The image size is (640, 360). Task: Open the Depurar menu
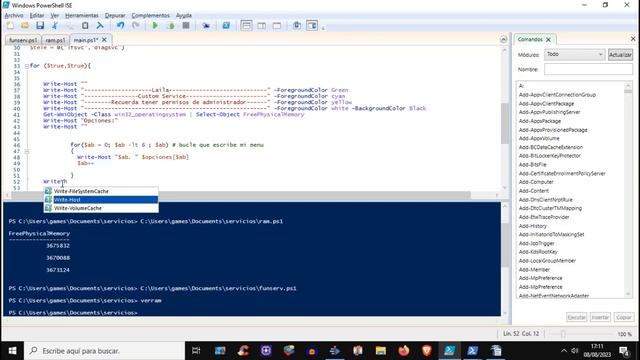pos(115,15)
